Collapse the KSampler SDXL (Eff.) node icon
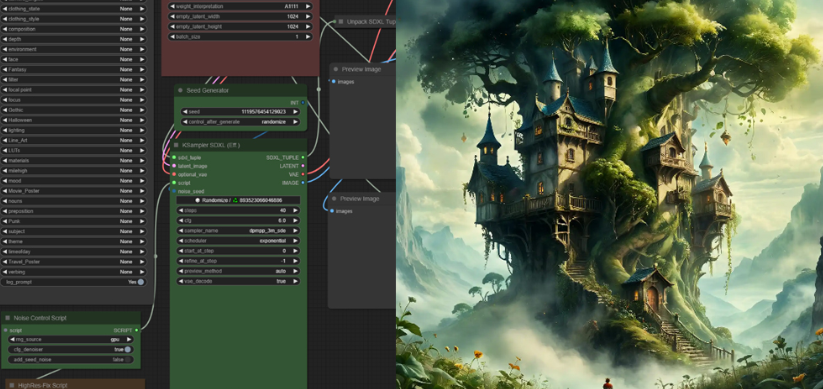Viewport: 823px width, 389px height. pos(176,145)
